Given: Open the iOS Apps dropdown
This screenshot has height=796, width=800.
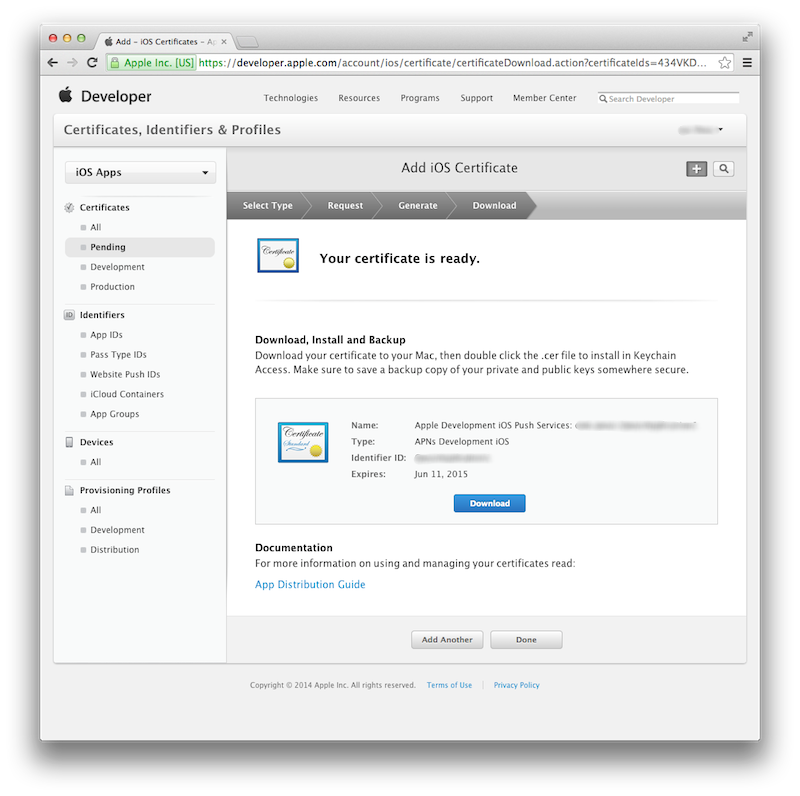Looking at the screenshot, I should tap(139, 172).
